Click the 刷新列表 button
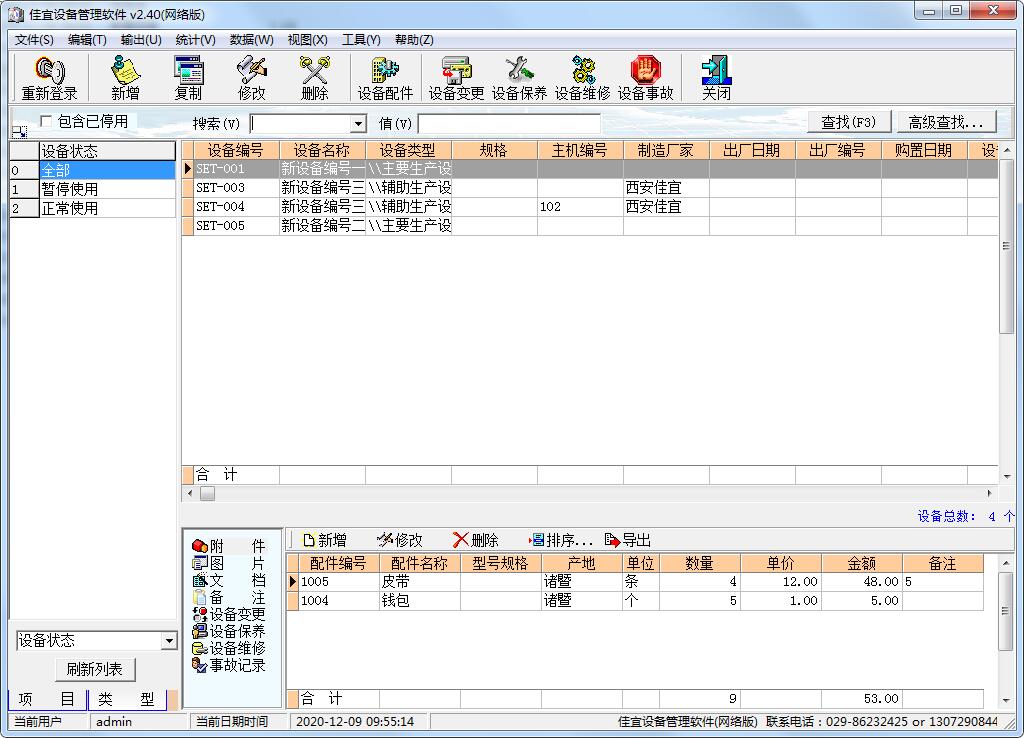1024x738 pixels. (95, 669)
